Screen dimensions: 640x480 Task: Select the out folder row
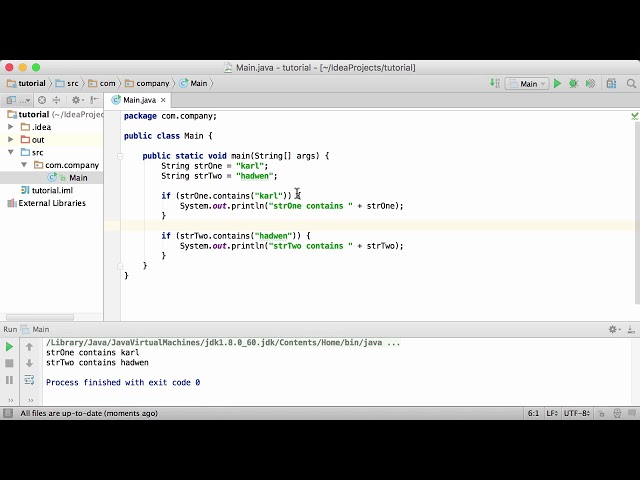pos(51,140)
